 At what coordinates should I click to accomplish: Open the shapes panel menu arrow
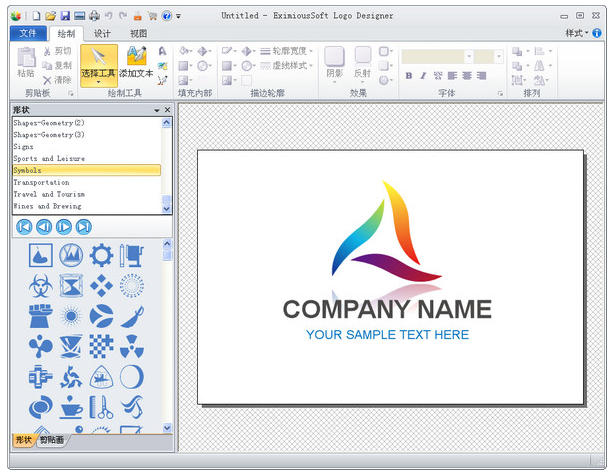157,110
